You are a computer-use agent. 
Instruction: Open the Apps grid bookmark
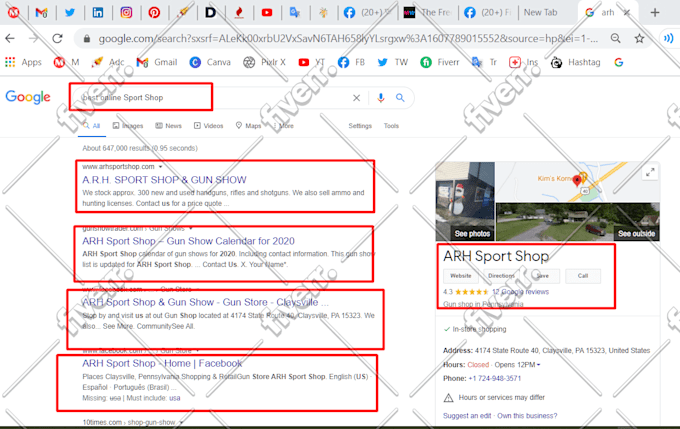pyautogui.click(x=23, y=62)
